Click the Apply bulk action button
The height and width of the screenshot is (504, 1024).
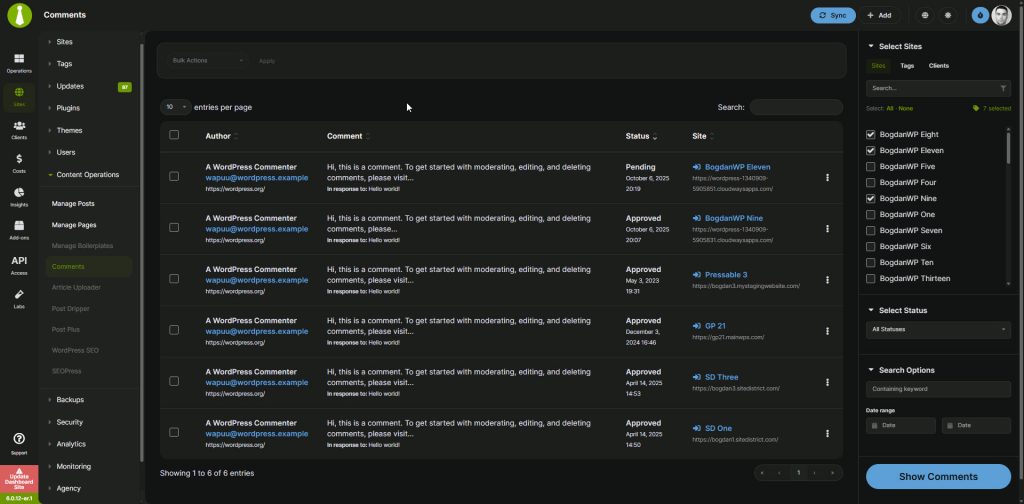coord(266,61)
